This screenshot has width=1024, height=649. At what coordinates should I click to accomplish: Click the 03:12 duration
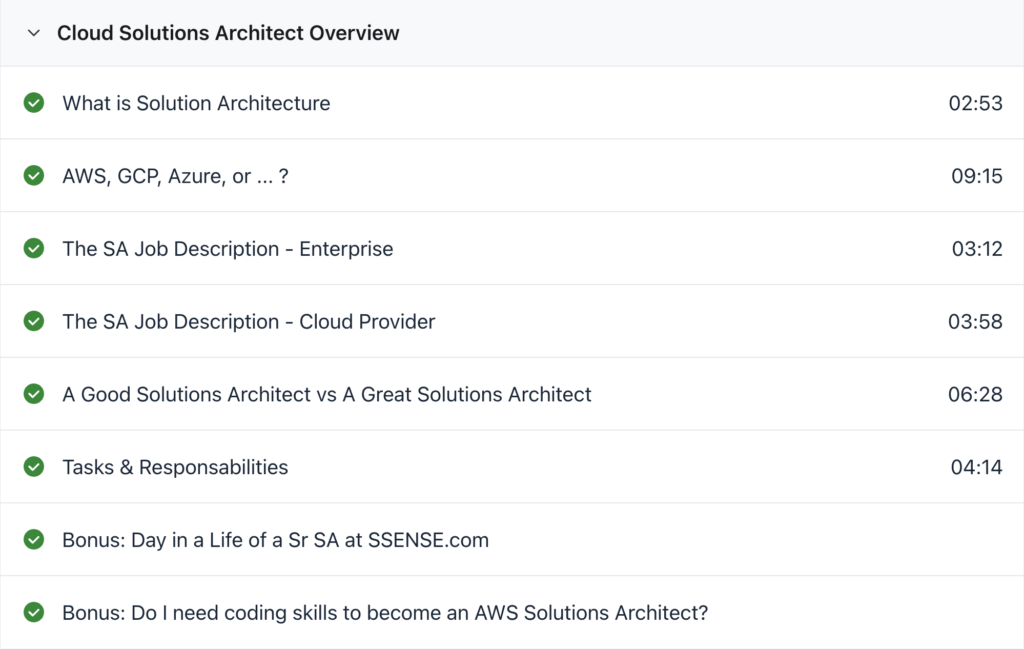[x=976, y=249]
